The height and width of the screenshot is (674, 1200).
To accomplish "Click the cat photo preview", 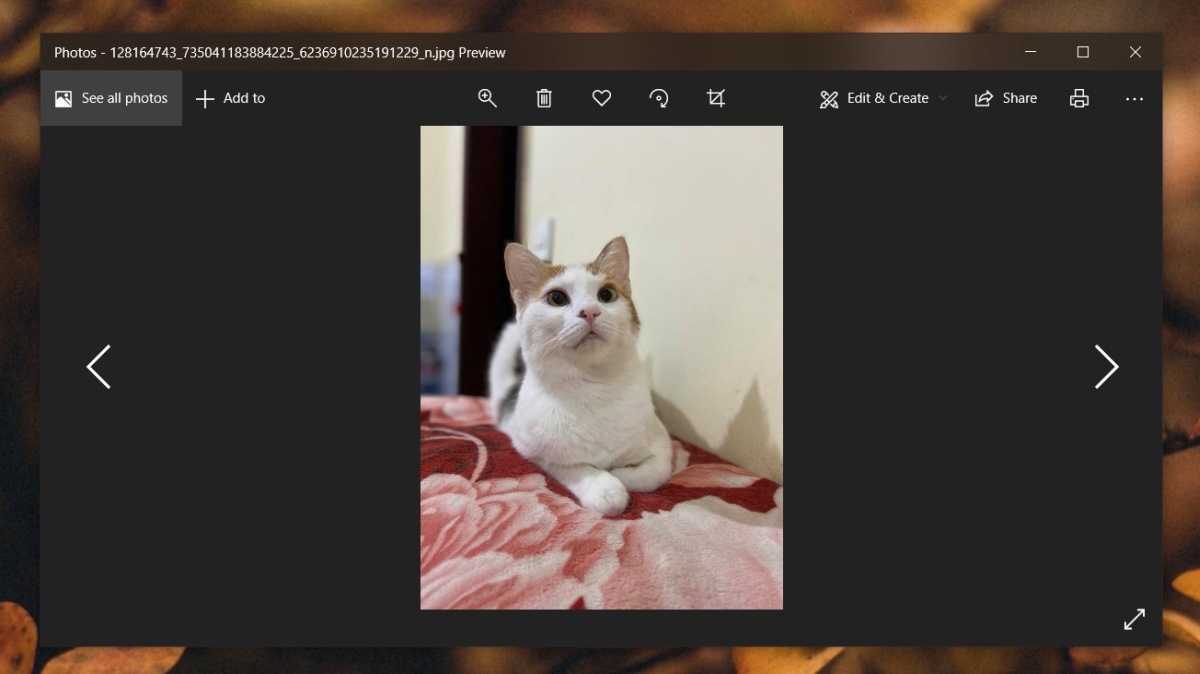I will coord(601,367).
